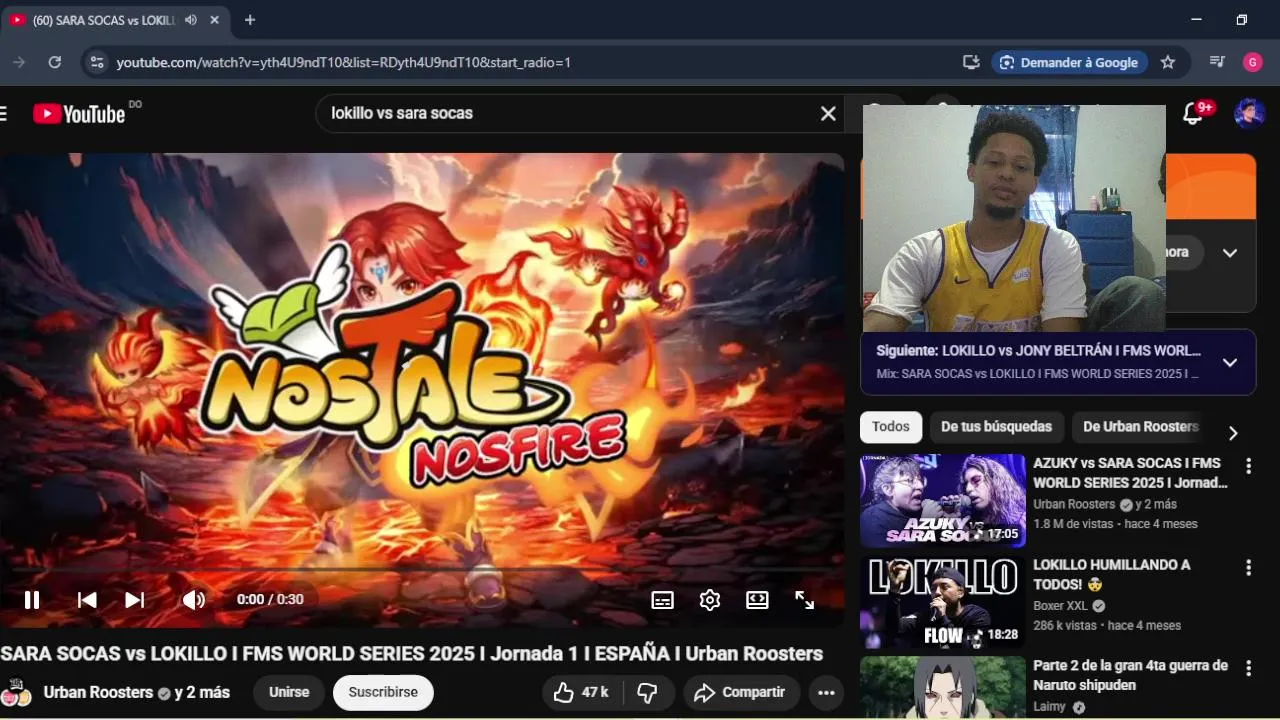Open menu for Parte 2 Naruto video

point(1248,668)
